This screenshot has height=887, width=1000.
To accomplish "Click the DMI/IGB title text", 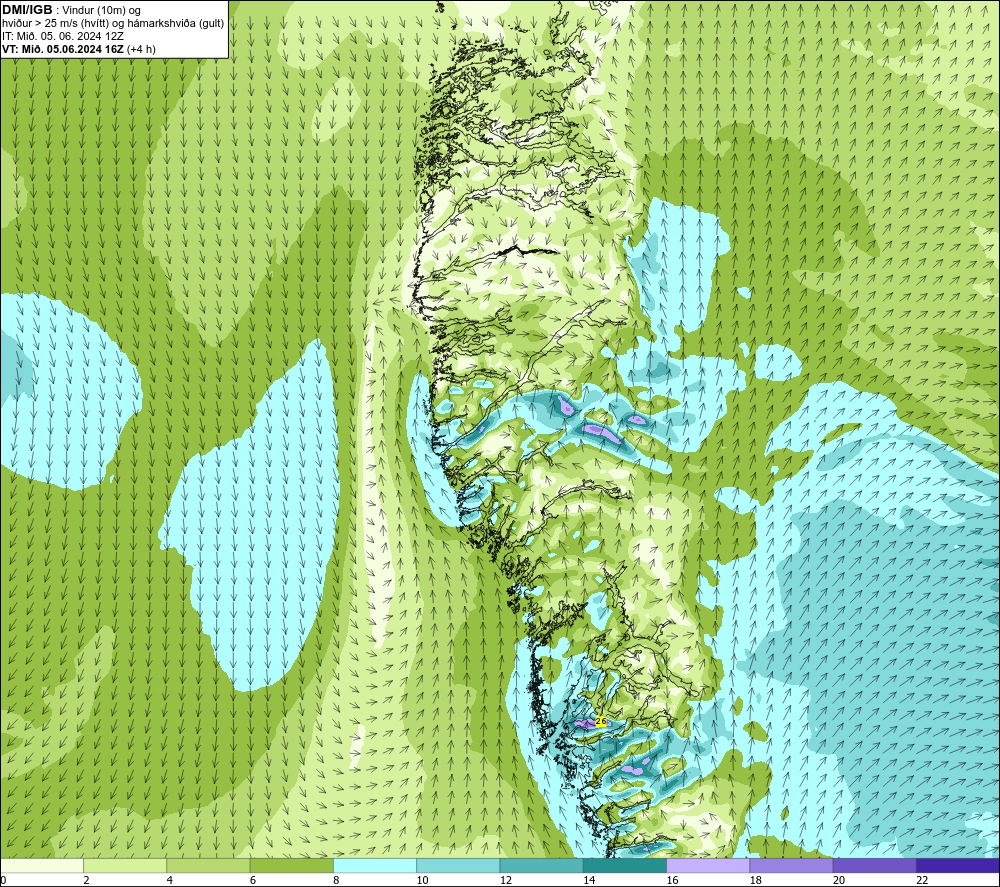I will tap(27, 10).
